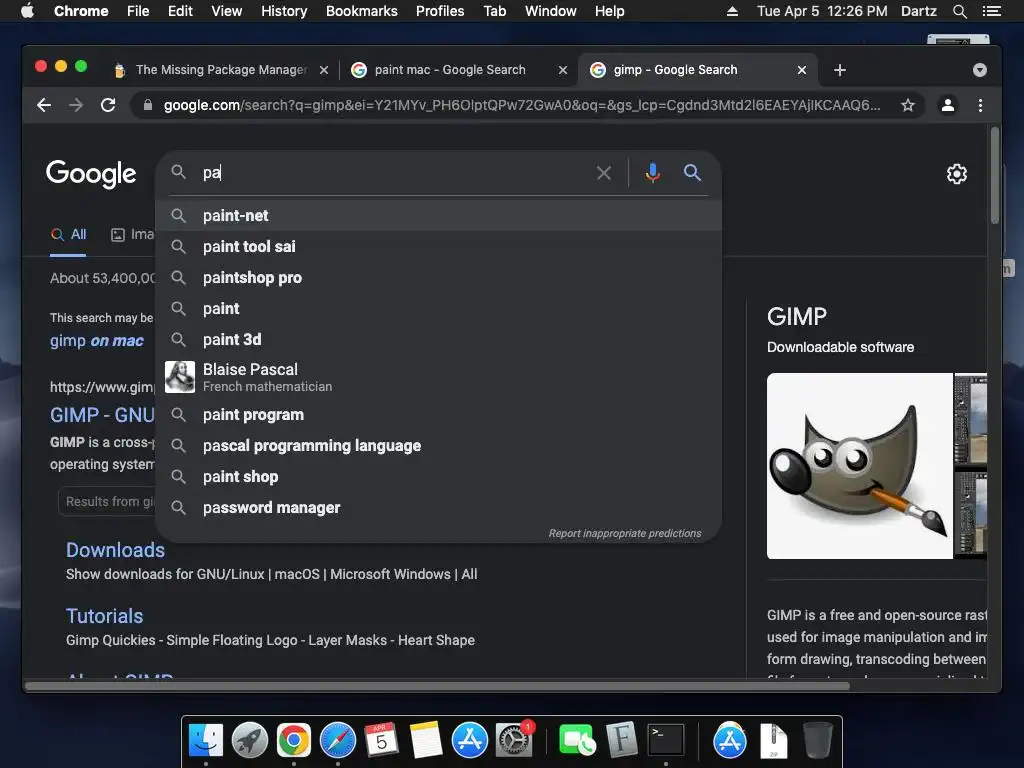Open the Bookmarks menu
The width and height of the screenshot is (1024, 768).
(x=362, y=11)
